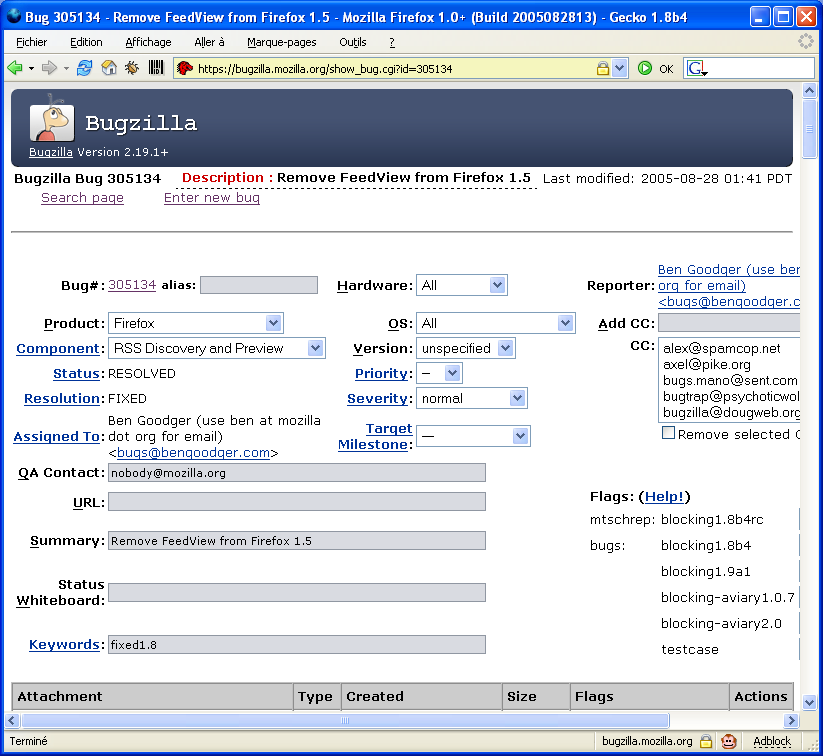
Task: Open the Hardware dropdown
Action: click(x=462, y=285)
